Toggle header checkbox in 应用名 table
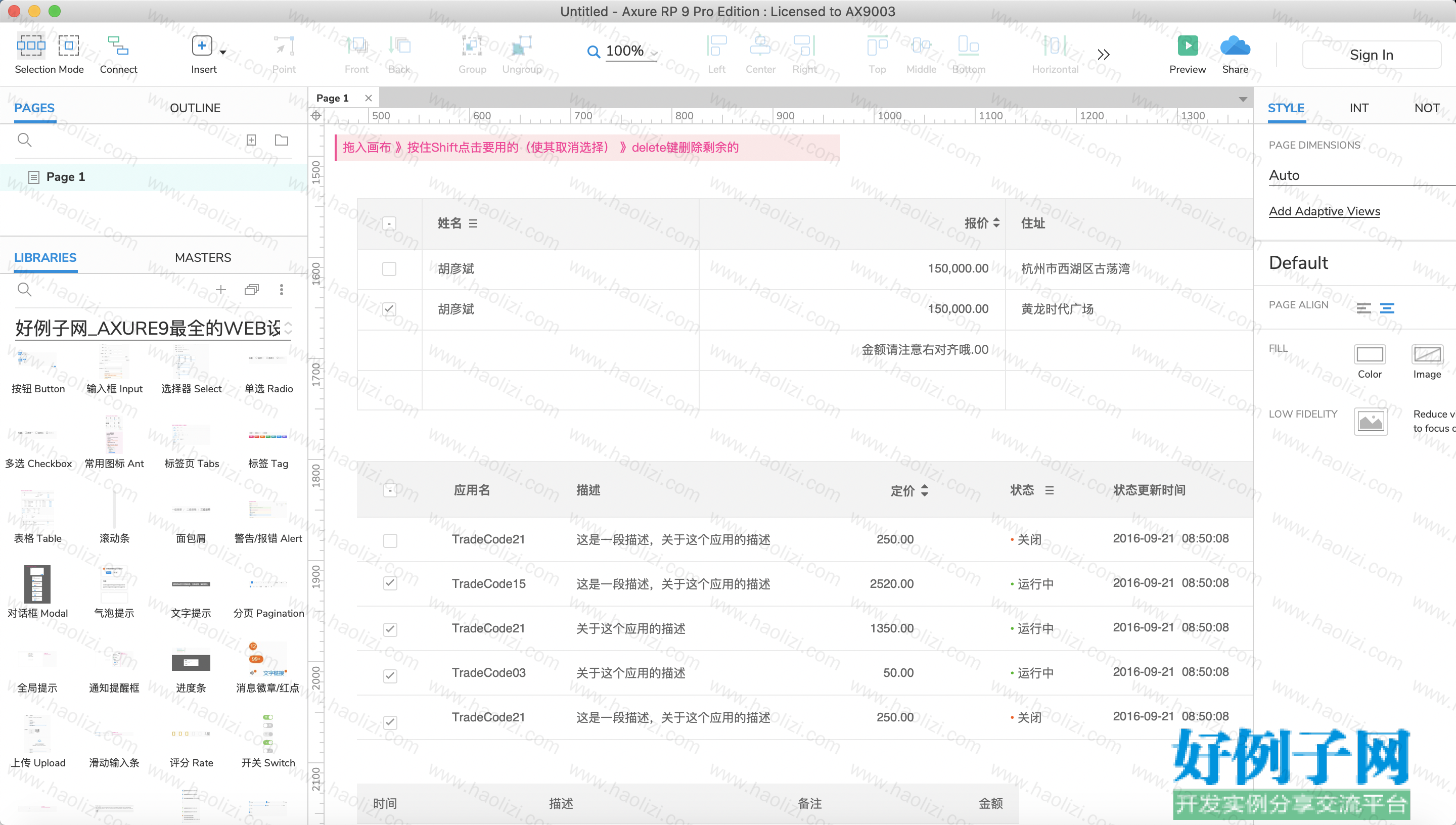Viewport: 1456px width, 825px height. click(x=390, y=490)
